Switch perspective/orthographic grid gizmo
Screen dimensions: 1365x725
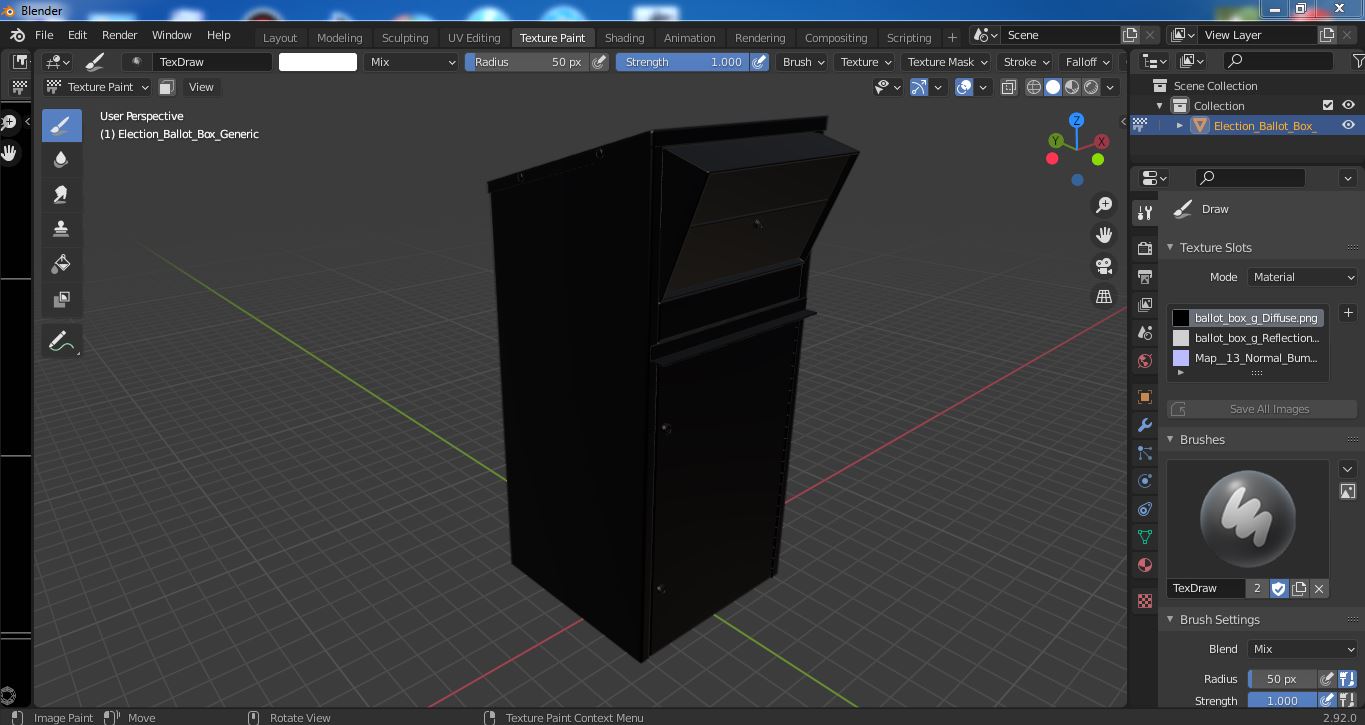pyautogui.click(x=1104, y=296)
